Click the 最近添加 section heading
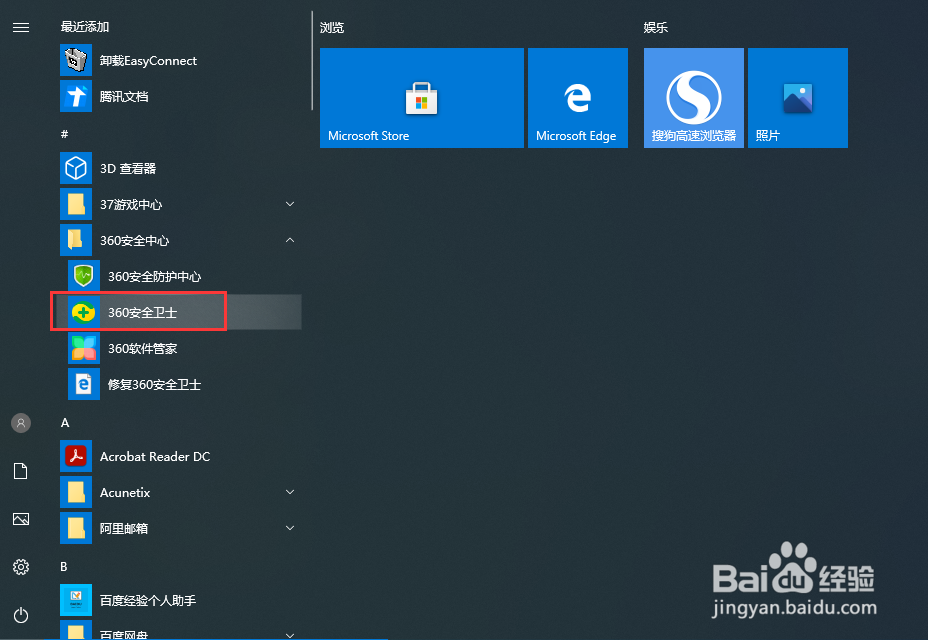Image resolution: width=928 pixels, height=640 pixels. click(x=85, y=27)
